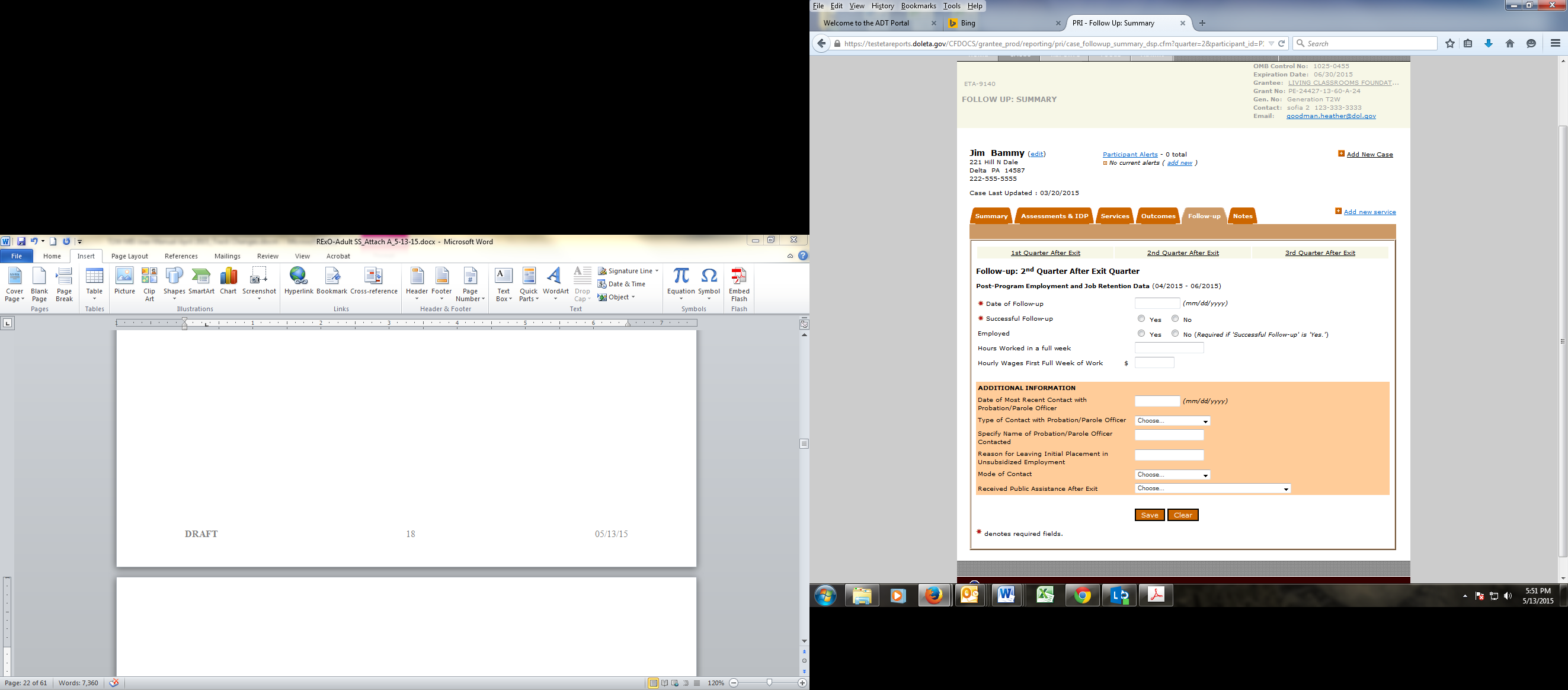Bookmark this page with the star icon
This screenshot has width=1568, height=690.
[x=1450, y=43]
